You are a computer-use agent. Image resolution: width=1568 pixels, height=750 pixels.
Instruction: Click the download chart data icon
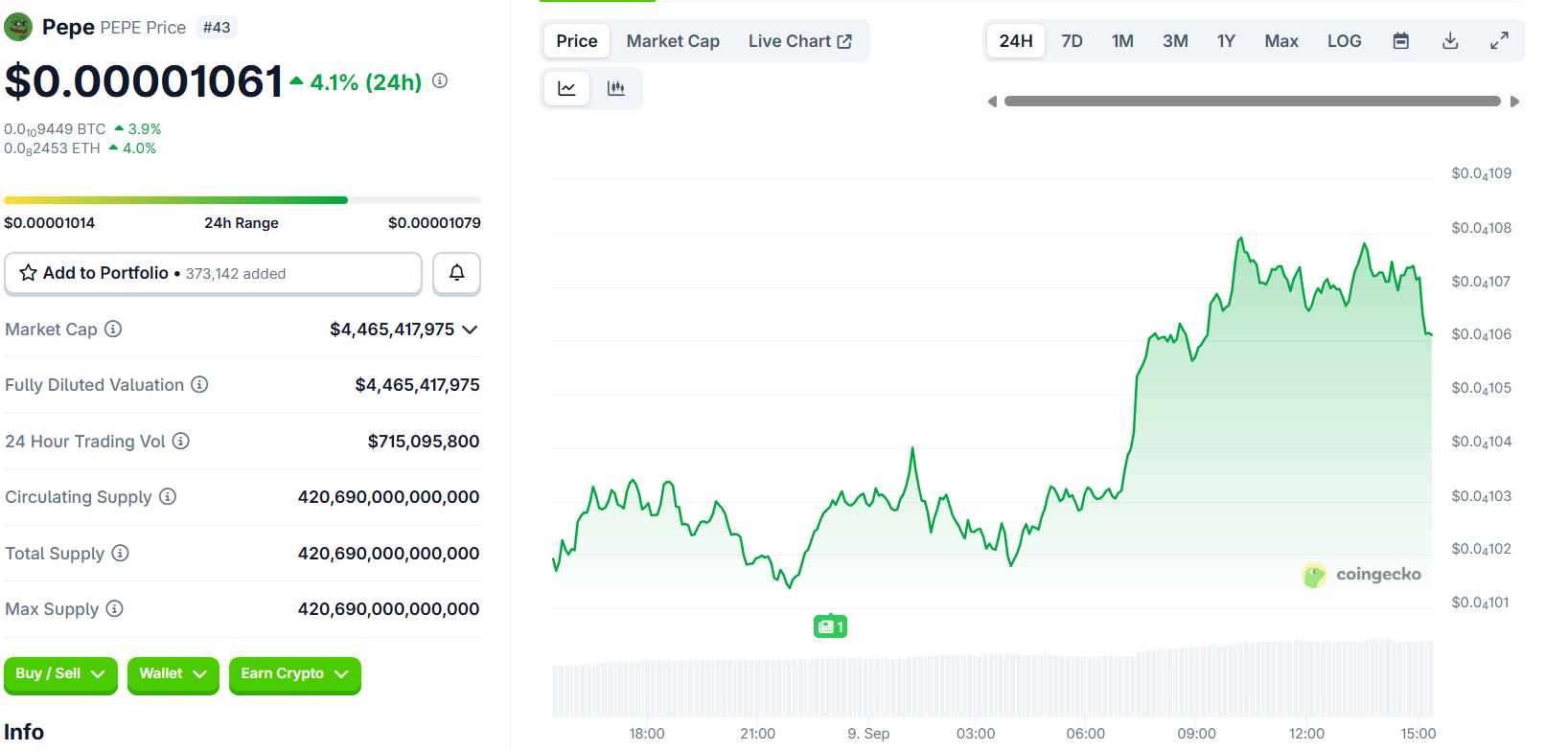click(x=1450, y=41)
